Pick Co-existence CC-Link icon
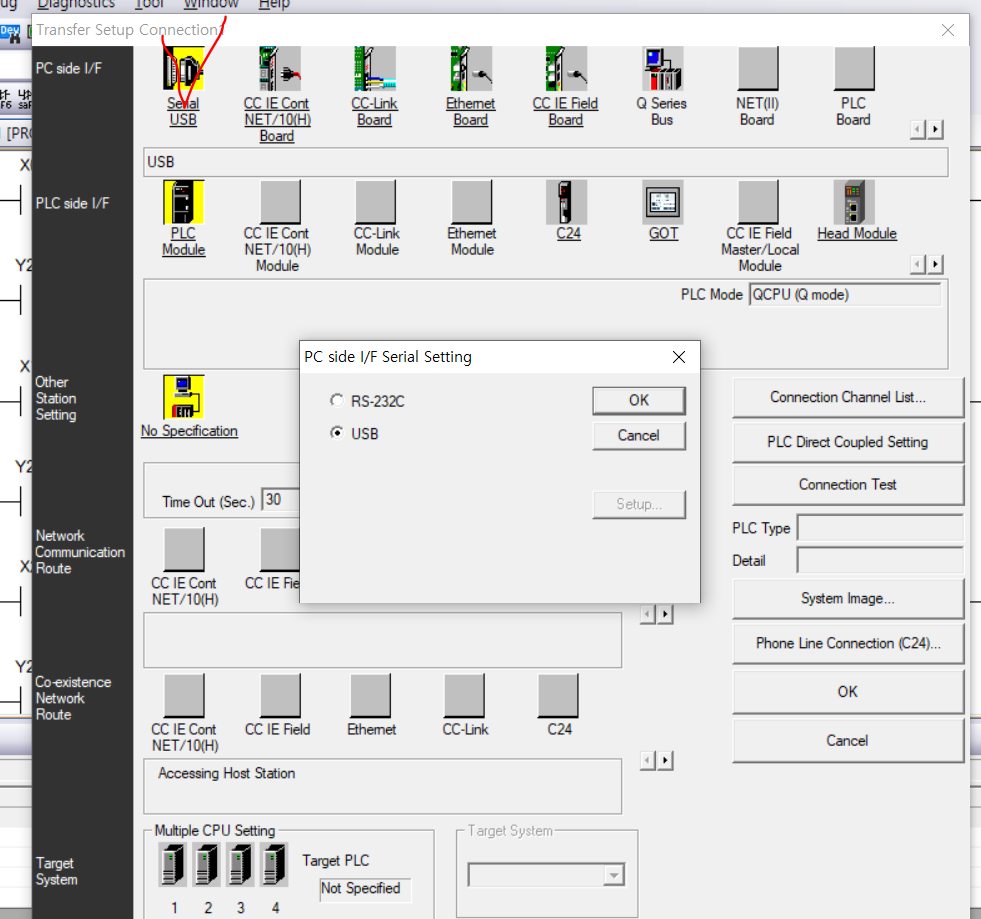Viewport: 981px width, 919px height. (464, 695)
